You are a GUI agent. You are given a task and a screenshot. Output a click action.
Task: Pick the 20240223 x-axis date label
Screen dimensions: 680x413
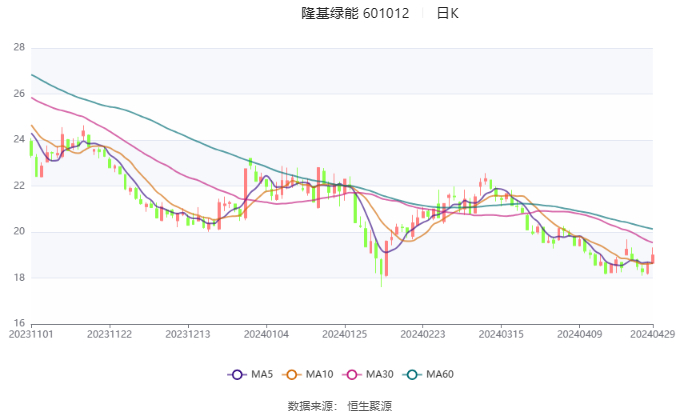pyautogui.click(x=421, y=335)
